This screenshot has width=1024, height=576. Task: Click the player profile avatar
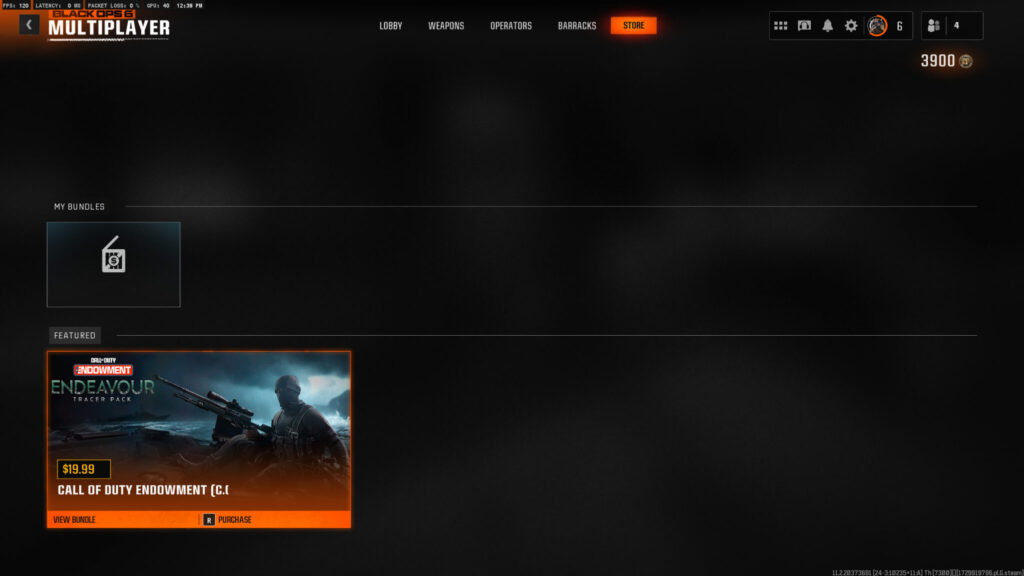(877, 26)
